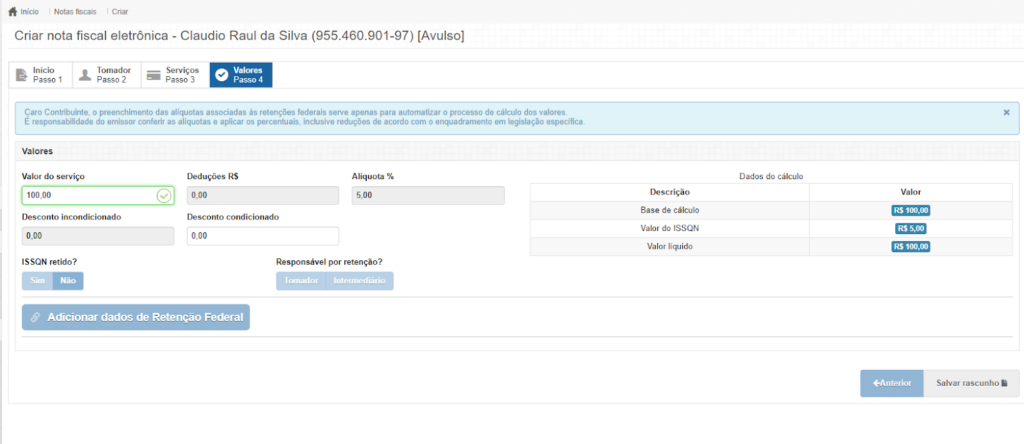Click the paperclip icon for Retenção Federal
Screen dimensions: 1024x444
pyautogui.click(x=36, y=317)
